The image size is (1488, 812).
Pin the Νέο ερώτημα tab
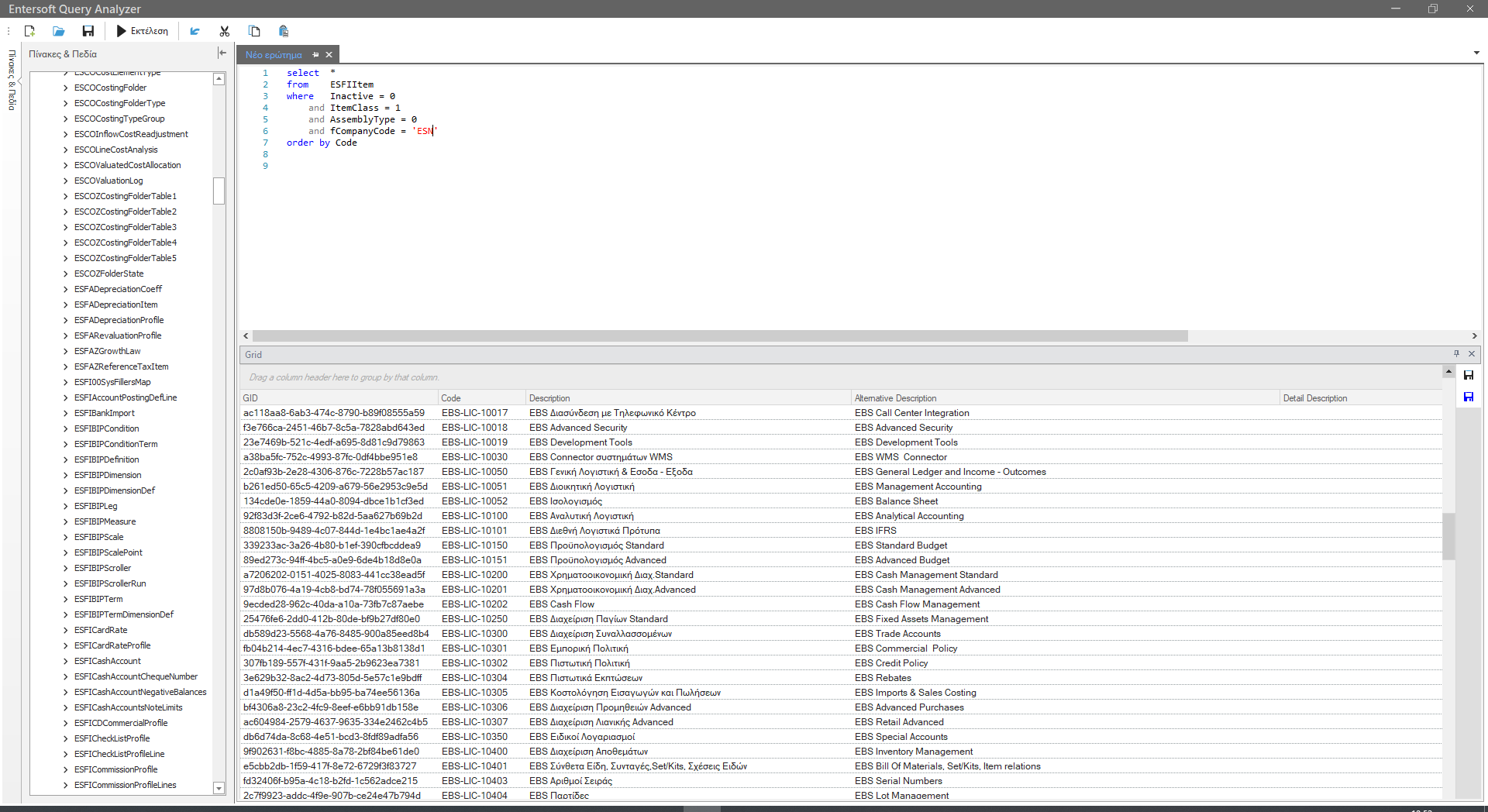coord(315,55)
